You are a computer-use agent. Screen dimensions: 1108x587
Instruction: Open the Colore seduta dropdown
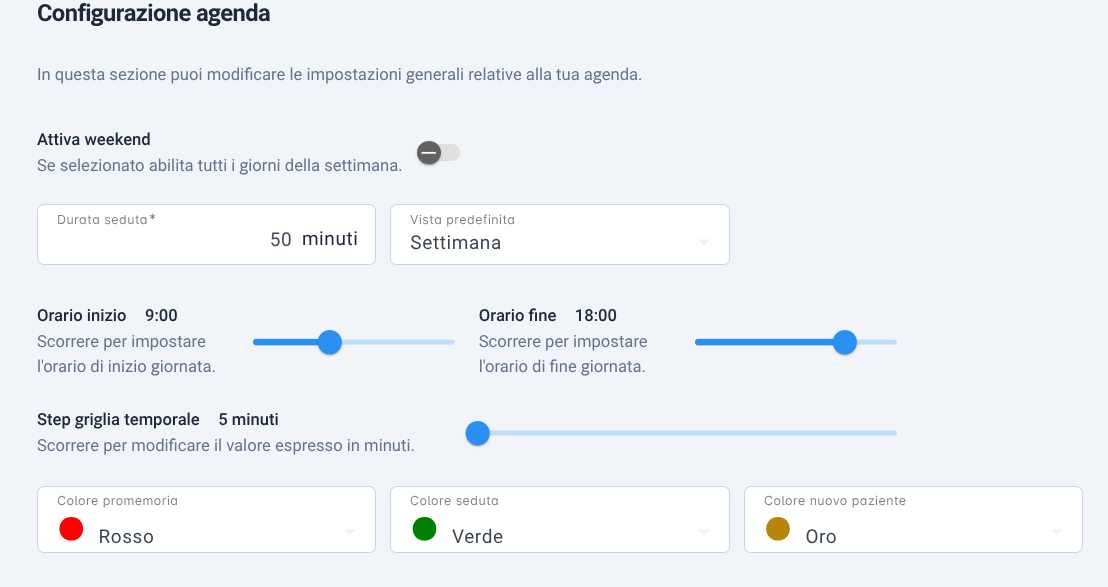click(x=560, y=519)
